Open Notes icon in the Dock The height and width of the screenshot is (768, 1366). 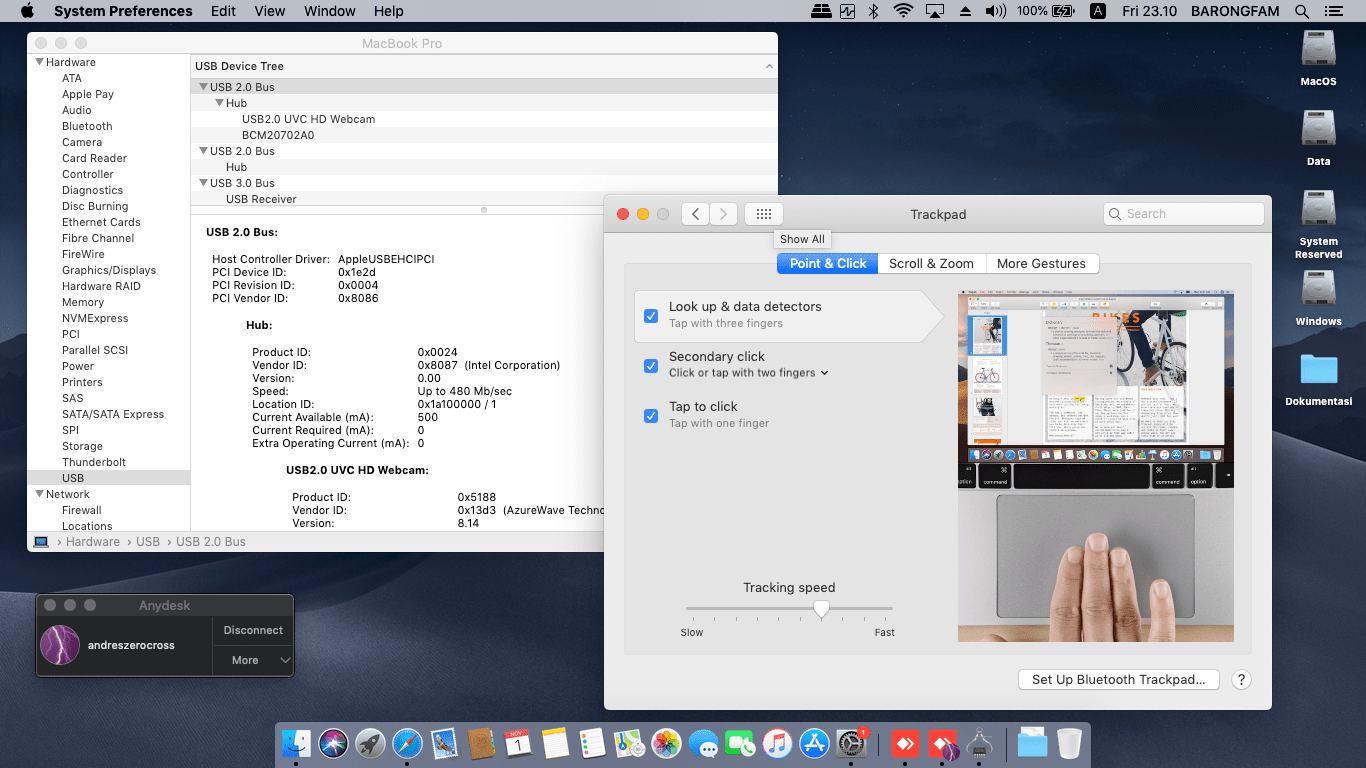(555, 743)
